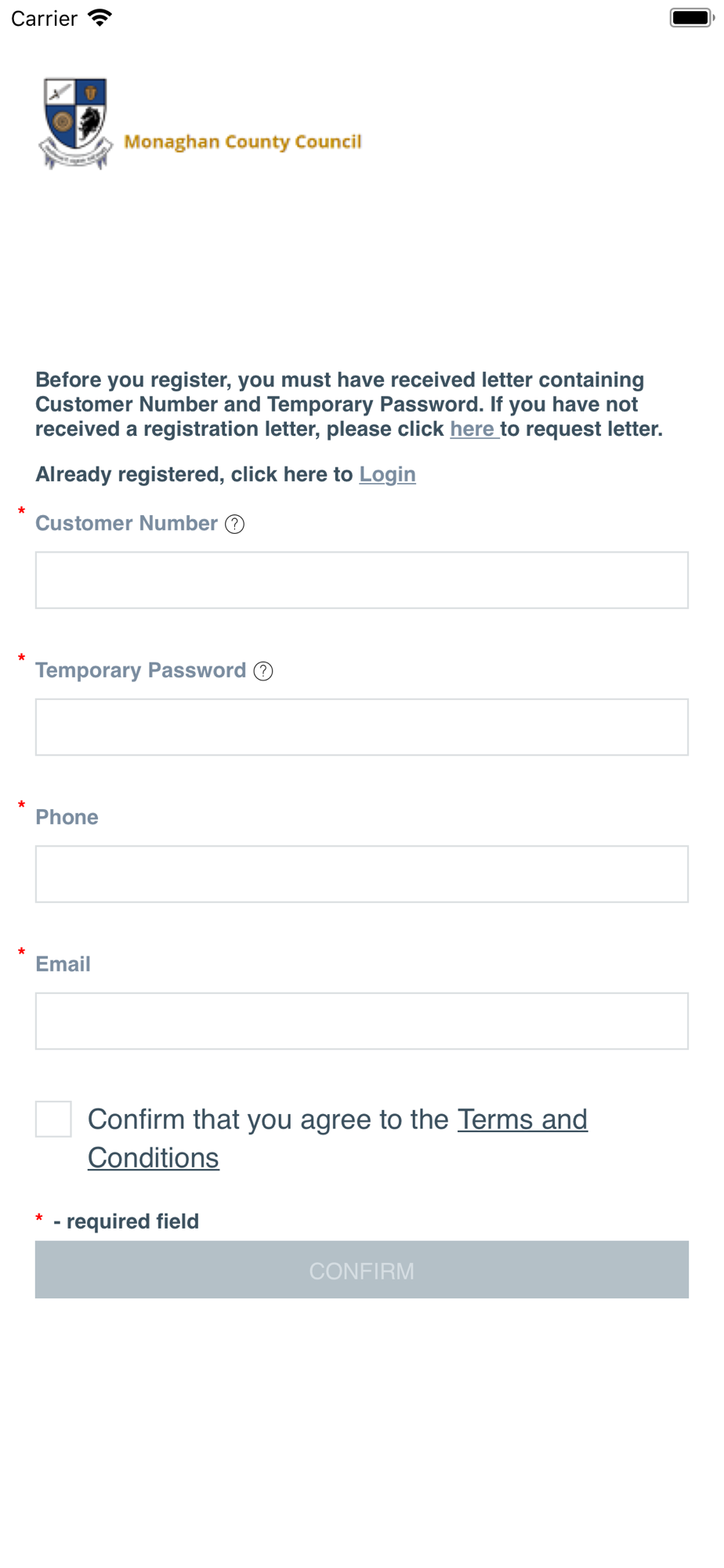Focus the Temporary Password input field
The width and height of the screenshot is (724, 1568).
click(362, 727)
